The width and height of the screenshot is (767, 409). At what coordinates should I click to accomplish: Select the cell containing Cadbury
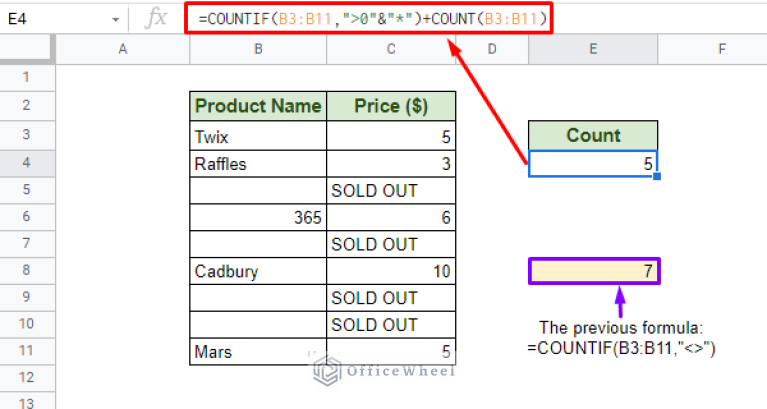pos(258,271)
